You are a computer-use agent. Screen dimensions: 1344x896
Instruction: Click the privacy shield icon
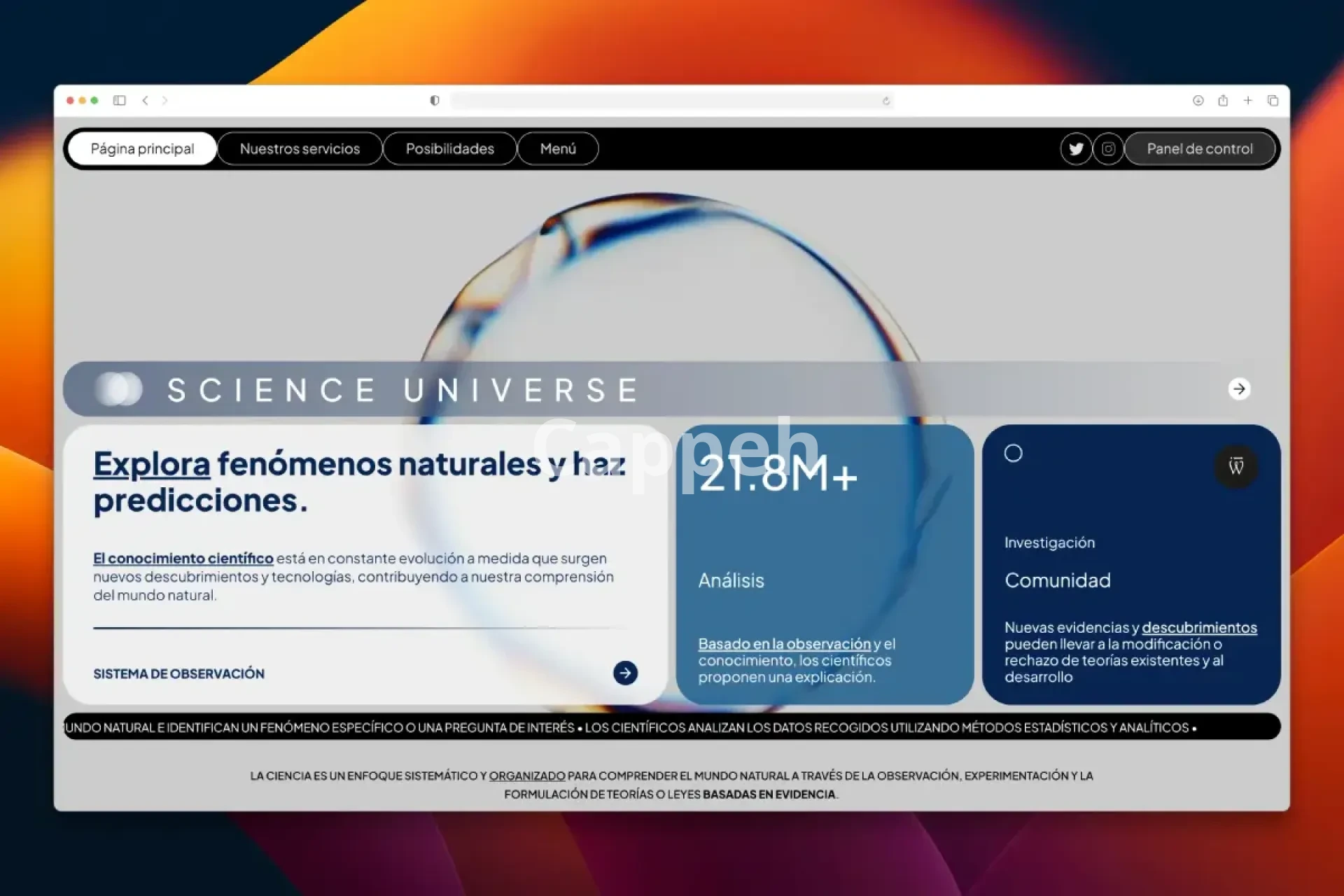click(x=435, y=101)
